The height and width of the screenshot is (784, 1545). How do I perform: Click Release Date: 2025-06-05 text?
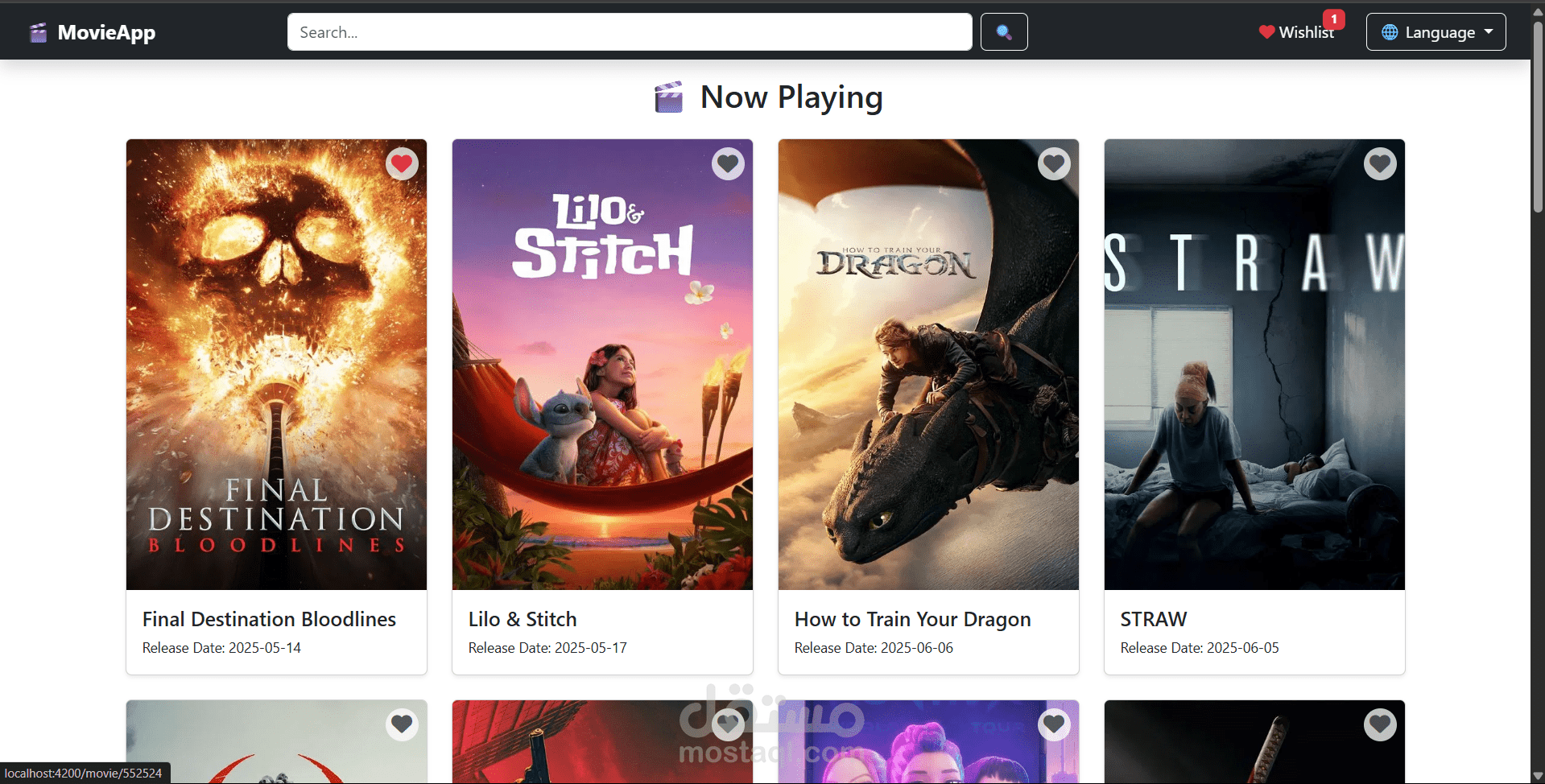click(x=1200, y=648)
